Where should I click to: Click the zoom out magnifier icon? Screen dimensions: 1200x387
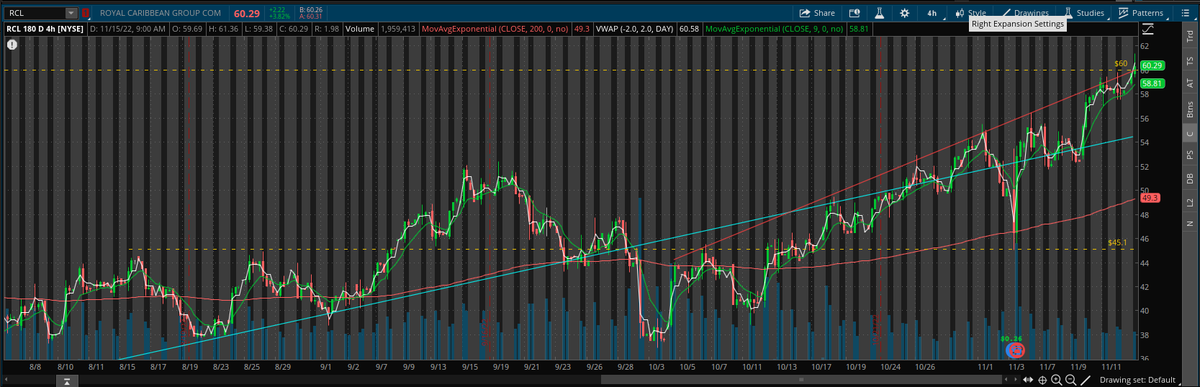(x=1070, y=381)
